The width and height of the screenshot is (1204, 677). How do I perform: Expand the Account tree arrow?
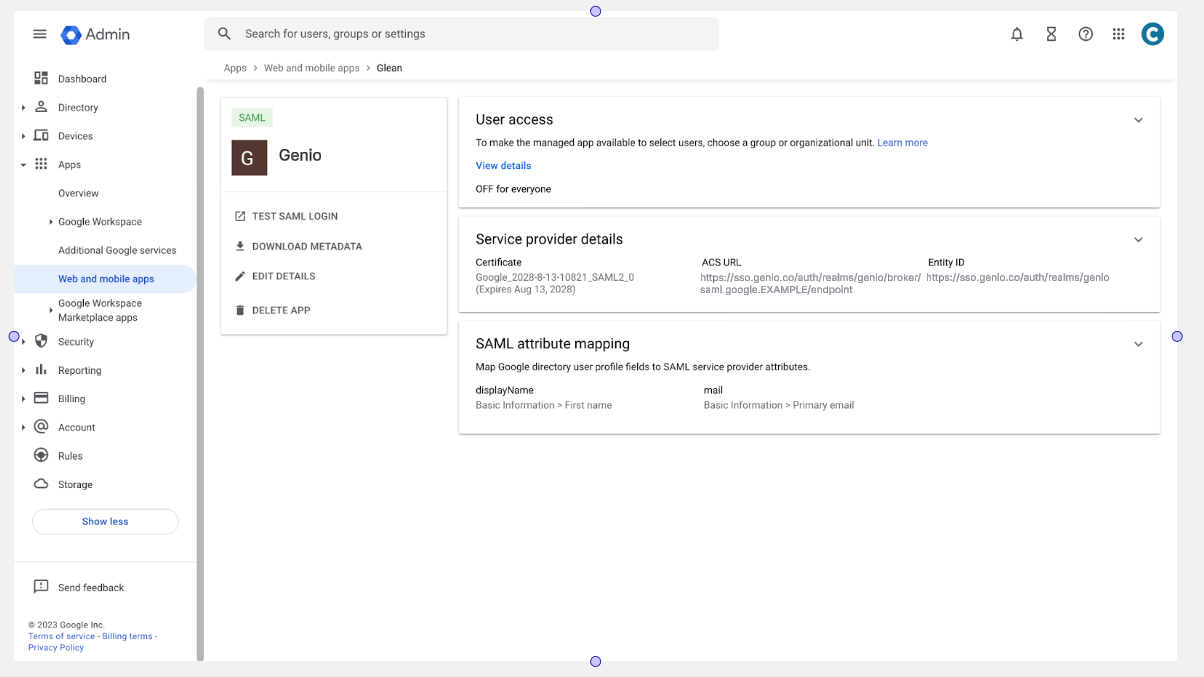(x=23, y=427)
